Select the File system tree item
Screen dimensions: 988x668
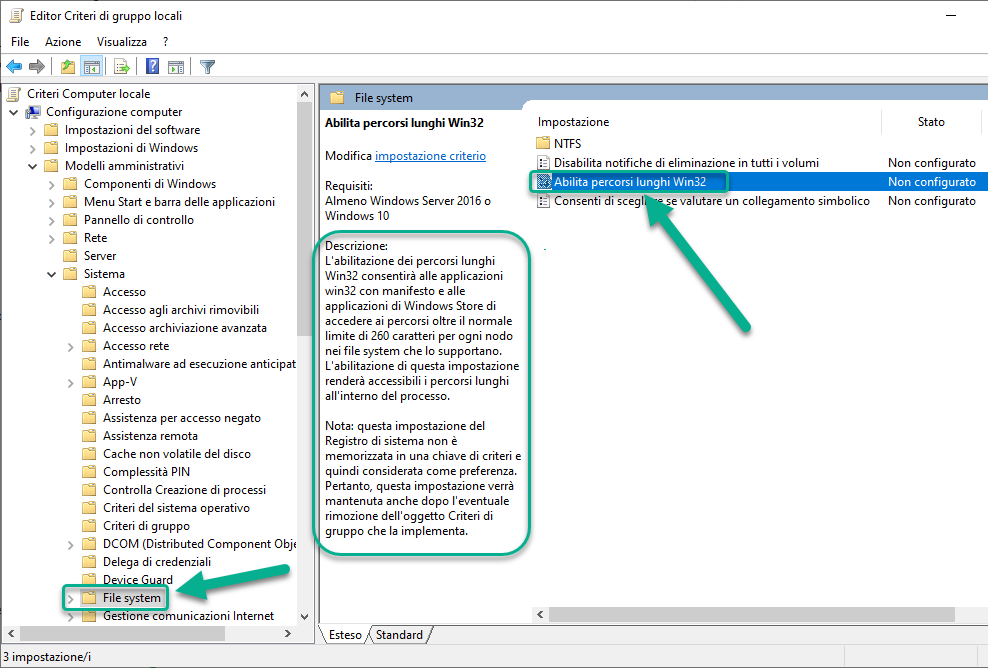coord(132,598)
